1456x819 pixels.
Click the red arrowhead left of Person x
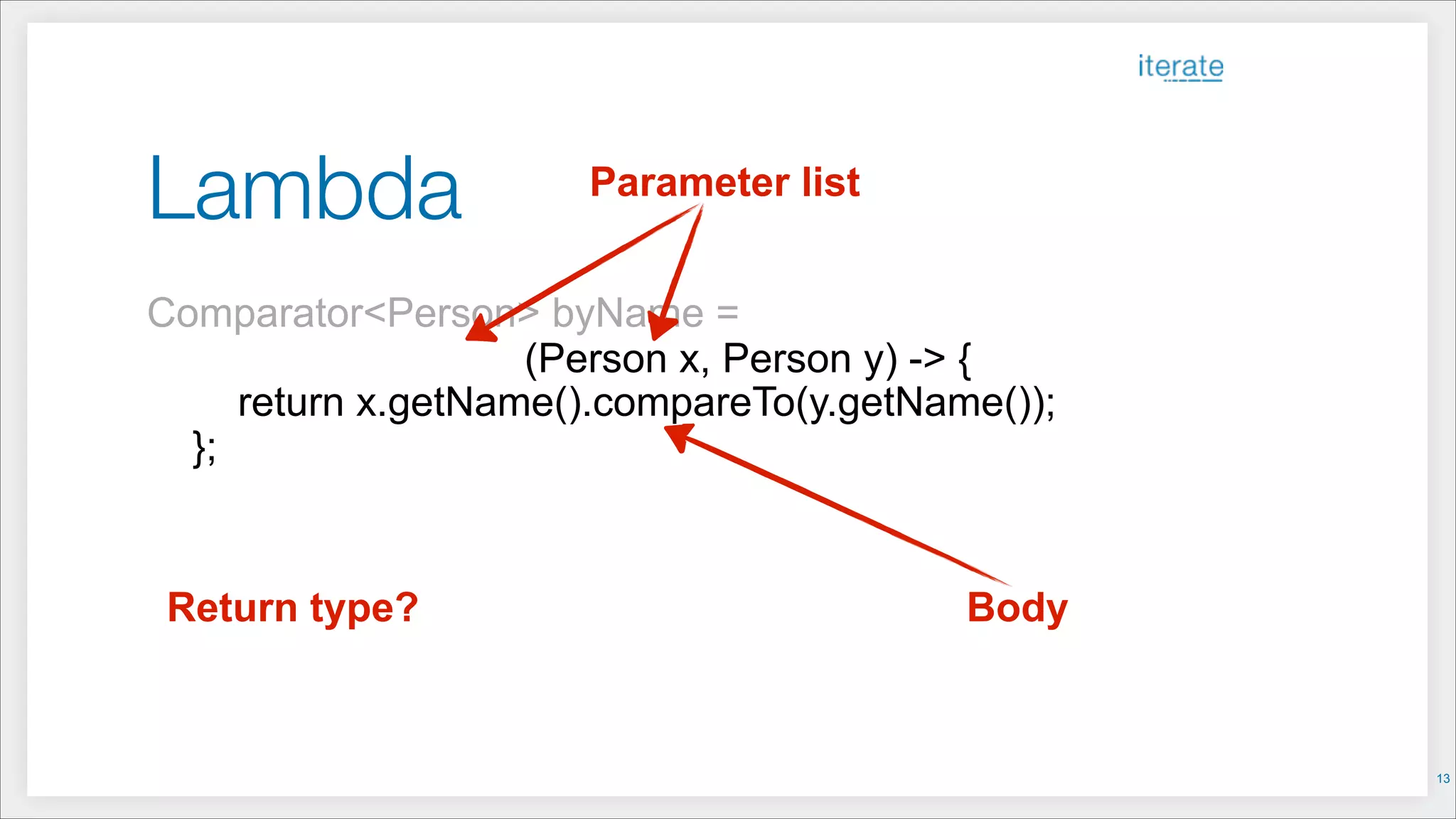click(479, 331)
